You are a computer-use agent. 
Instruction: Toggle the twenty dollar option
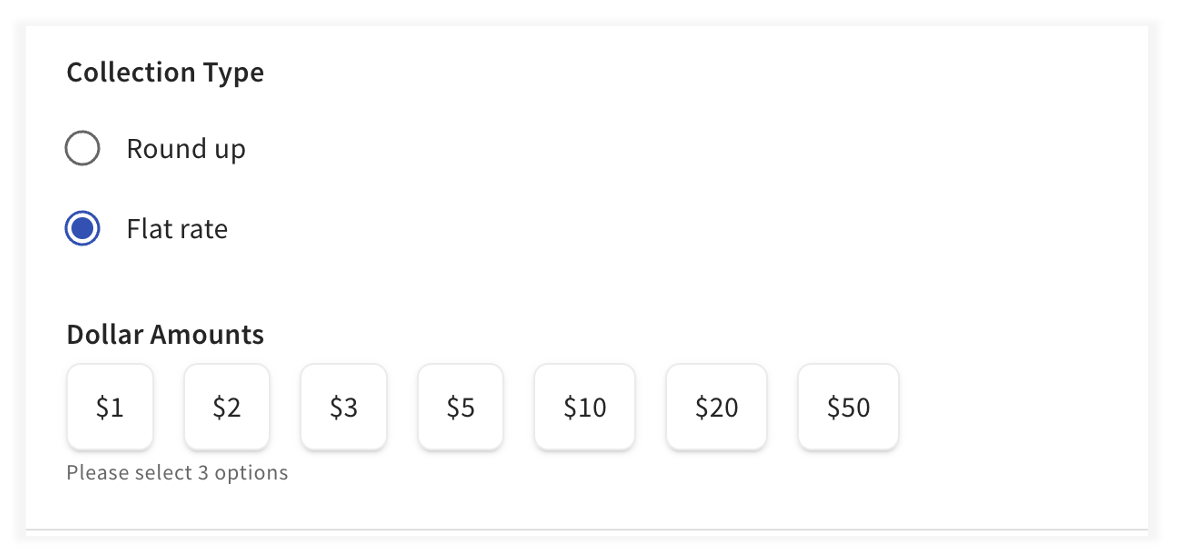pyautogui.click(x=717, y=407)
